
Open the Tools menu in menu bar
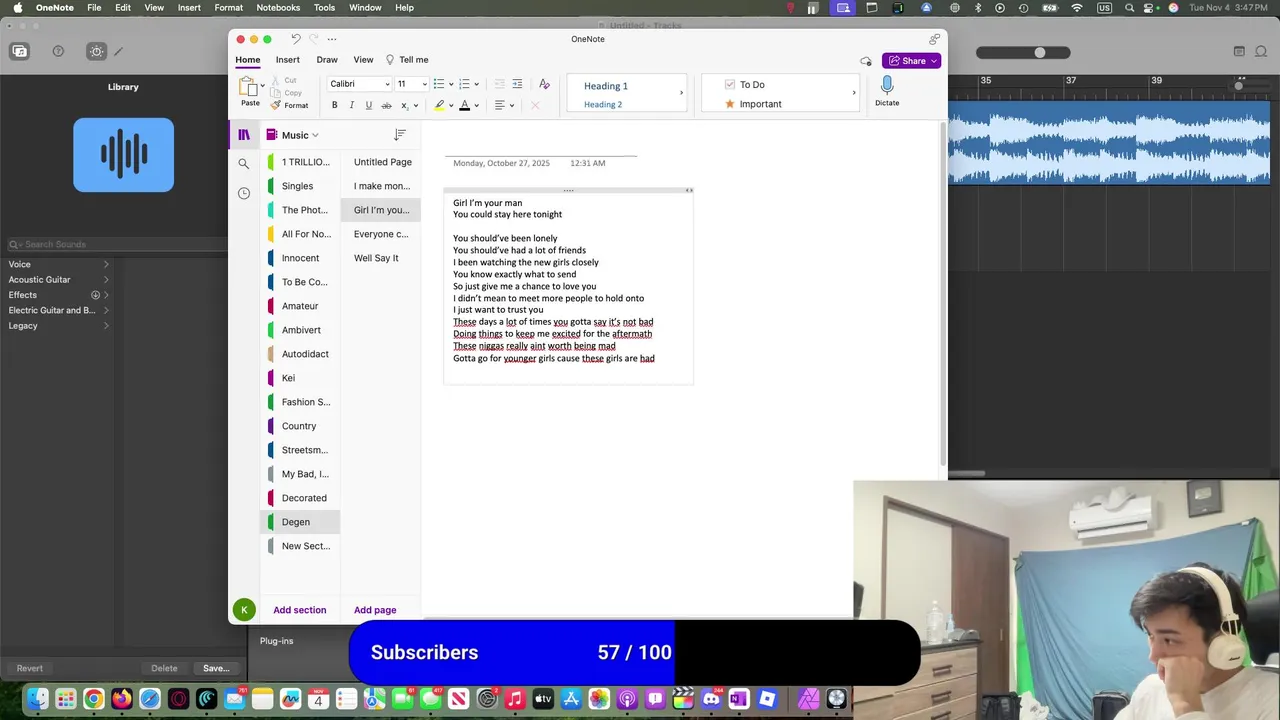[325, 8]
